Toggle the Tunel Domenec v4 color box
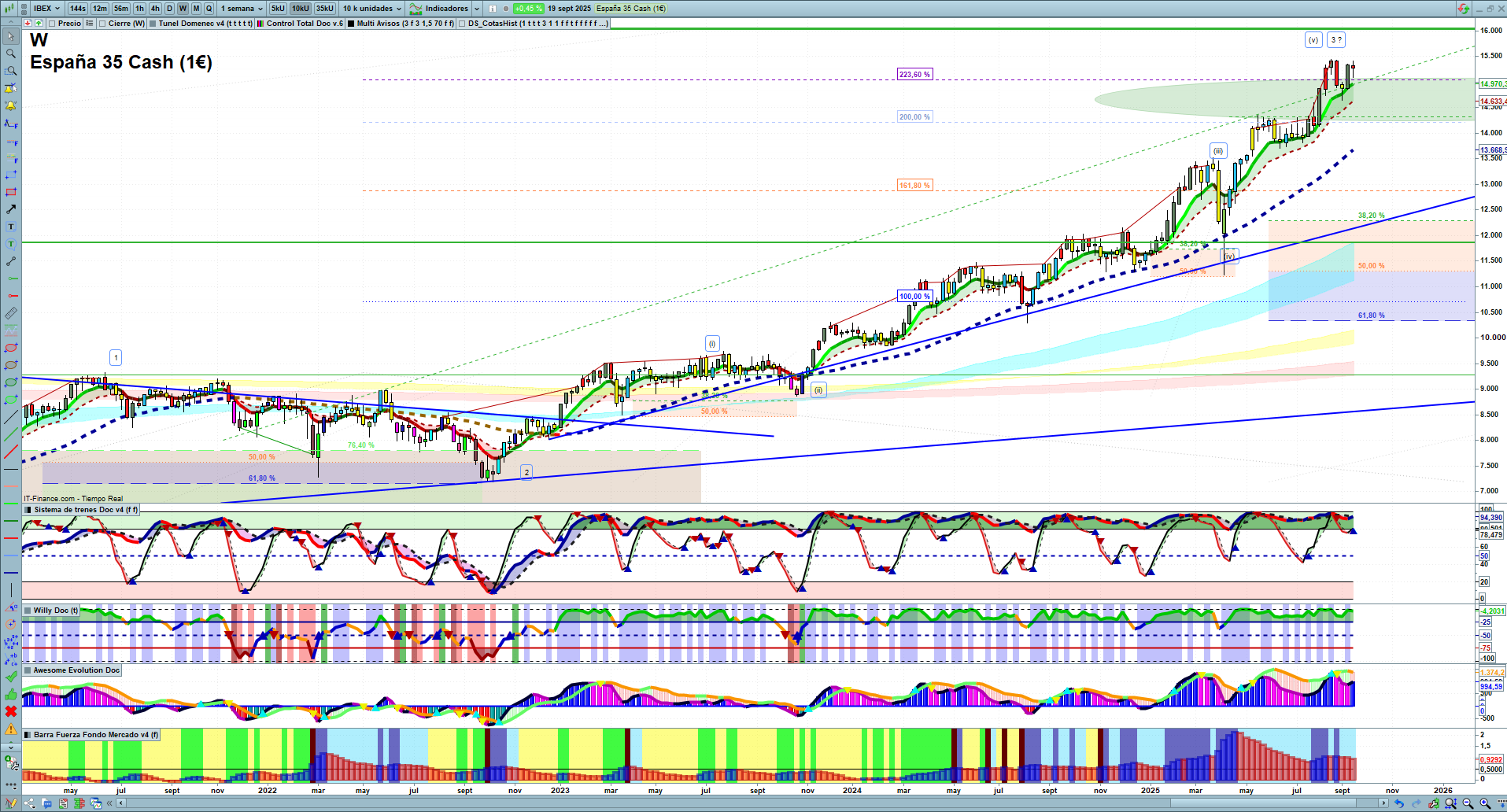Screen dimensions: 1507x812 click(x=153, y=24)
